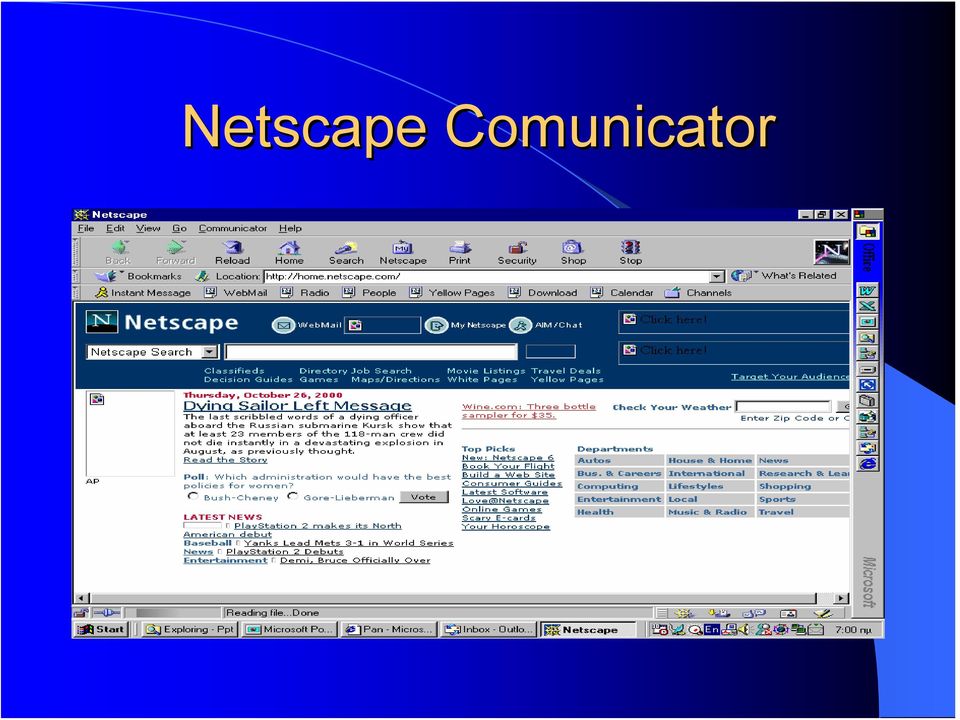
Task: Open Calendar in personal toolbar
Action: coord(622,293)
